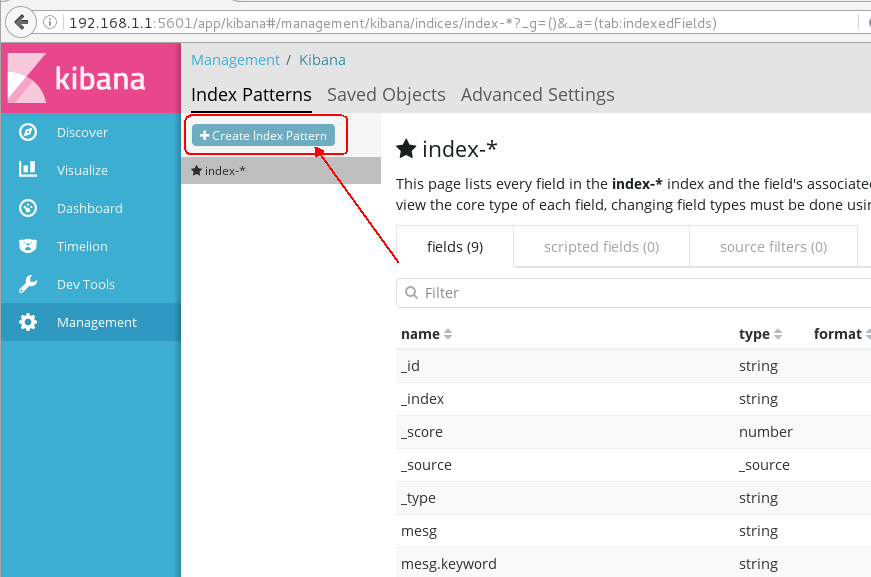Click the Timelion bear icon
Viewport: 871px width, 577px height.
(x=28, y=246)
